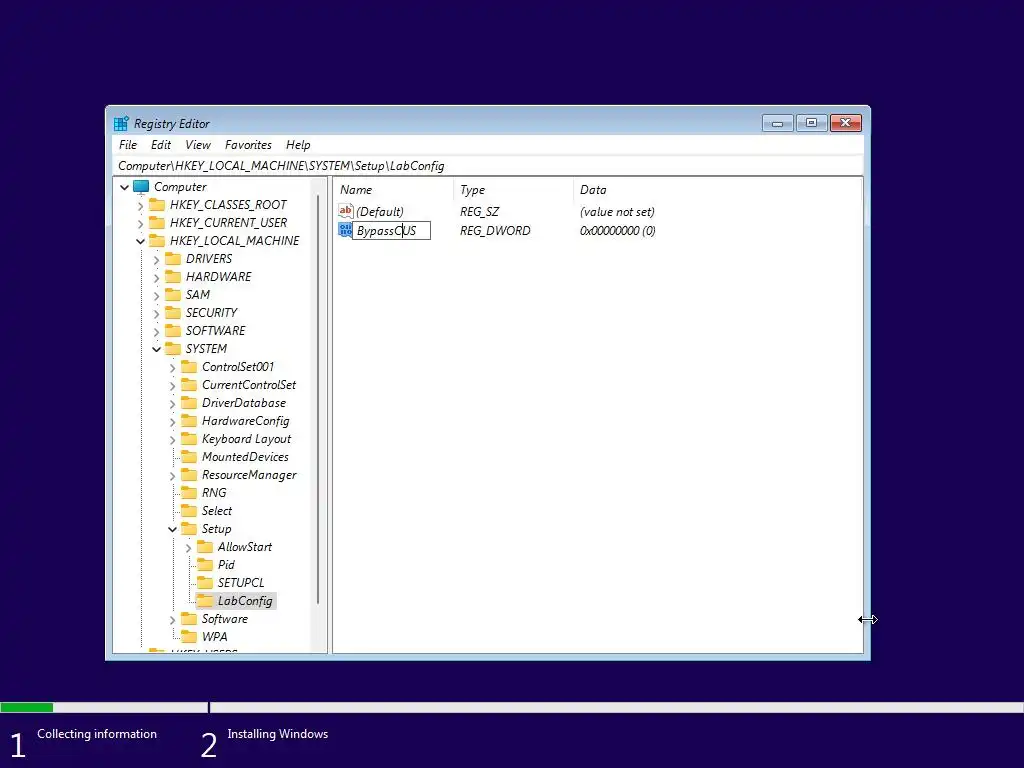The height and width of the screenshot is (768, 1024).
Task: Click the CurrentControlSet folder icon
Action: coord(189,385)
